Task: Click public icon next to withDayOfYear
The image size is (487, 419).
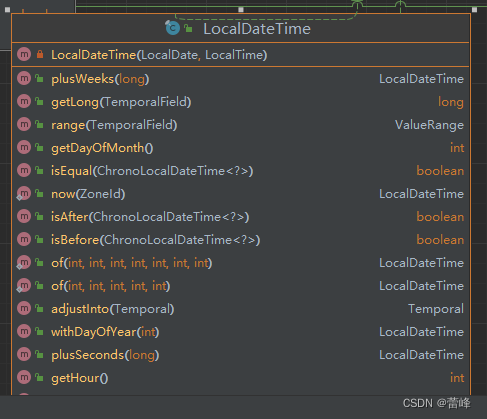Action: [x=39, y=332]
